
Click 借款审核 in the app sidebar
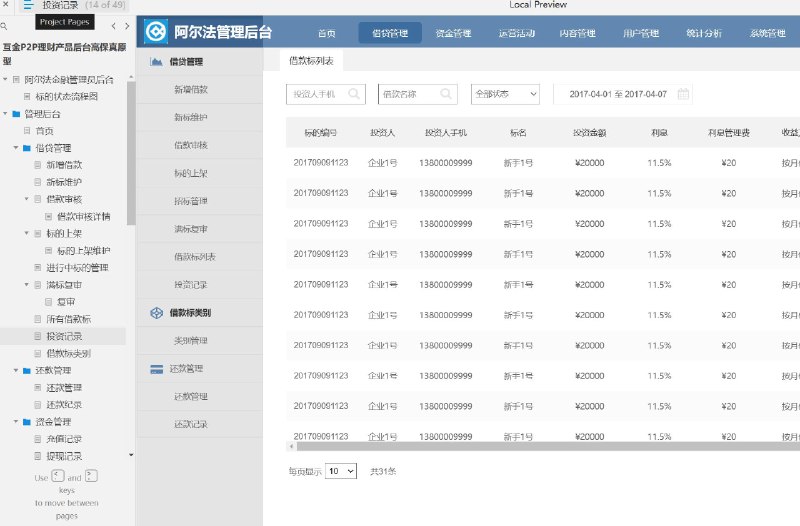(191, 145)
